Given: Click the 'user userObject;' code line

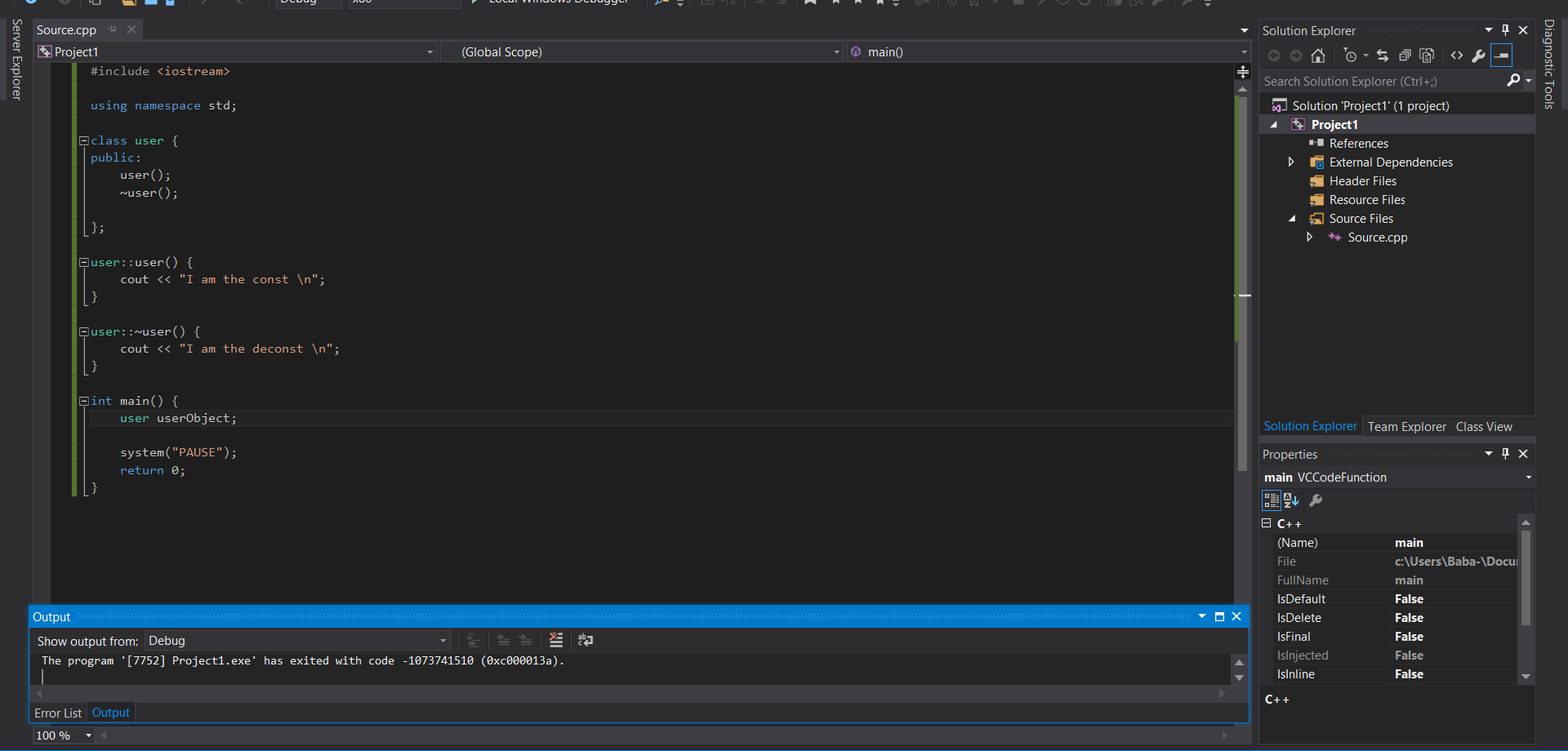Looking at the screenshot, I should 178,418.
